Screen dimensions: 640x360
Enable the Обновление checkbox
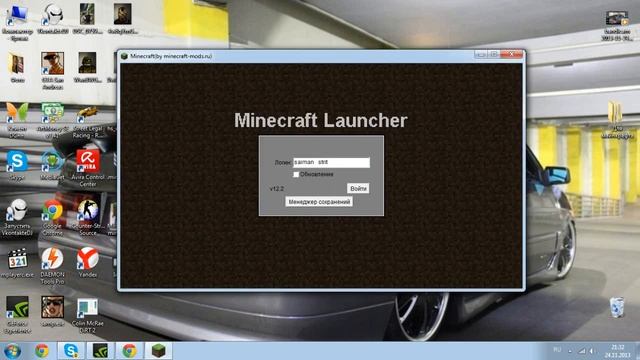296,175
